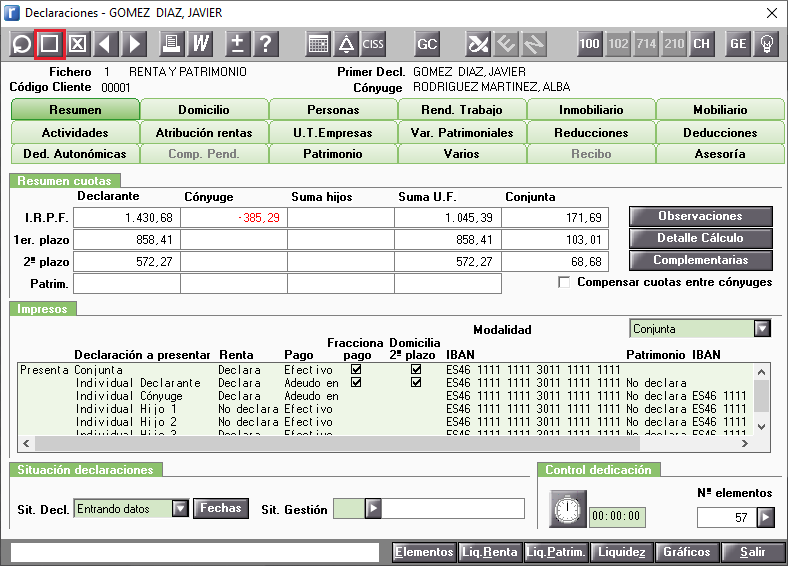This screenshot has width=788, height=566.
Task: Click the refresh circular arrow toolbar icon
Action: point(21,44)
